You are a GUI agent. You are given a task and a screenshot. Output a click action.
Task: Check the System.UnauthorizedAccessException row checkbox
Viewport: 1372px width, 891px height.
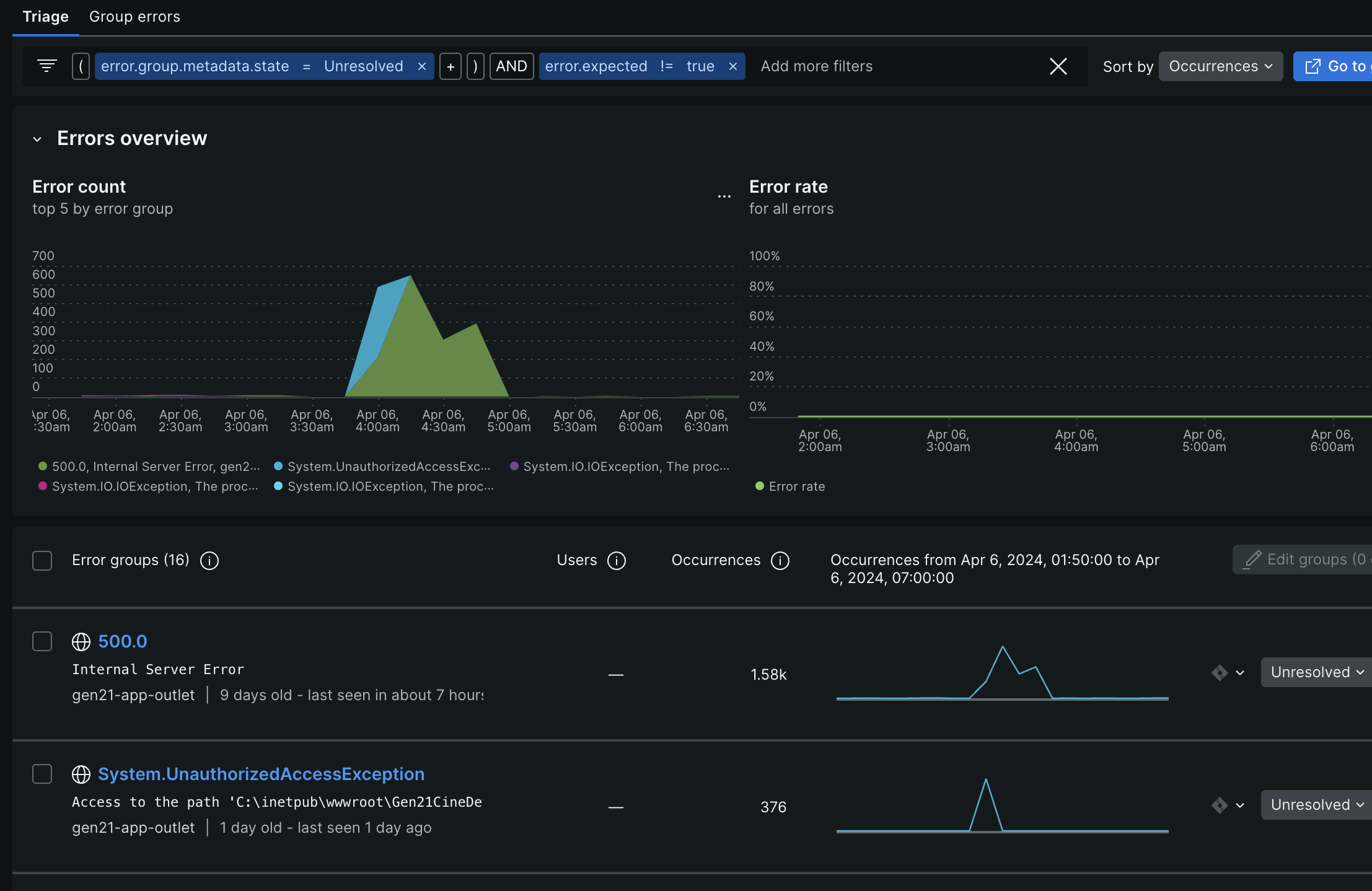pyautogui.click(x=42, y=774)
